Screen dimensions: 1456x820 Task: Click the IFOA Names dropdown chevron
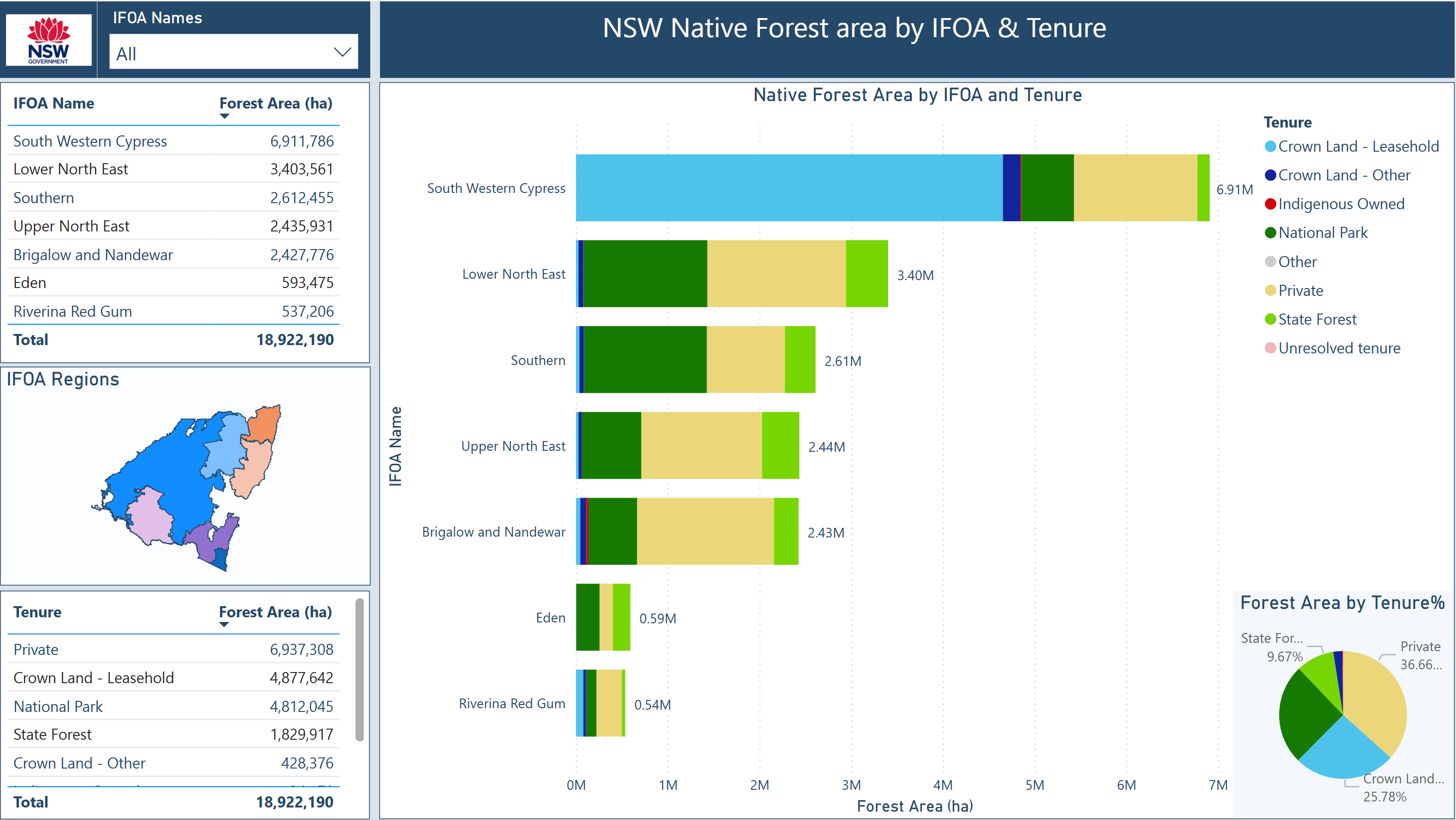pos(342,52)
